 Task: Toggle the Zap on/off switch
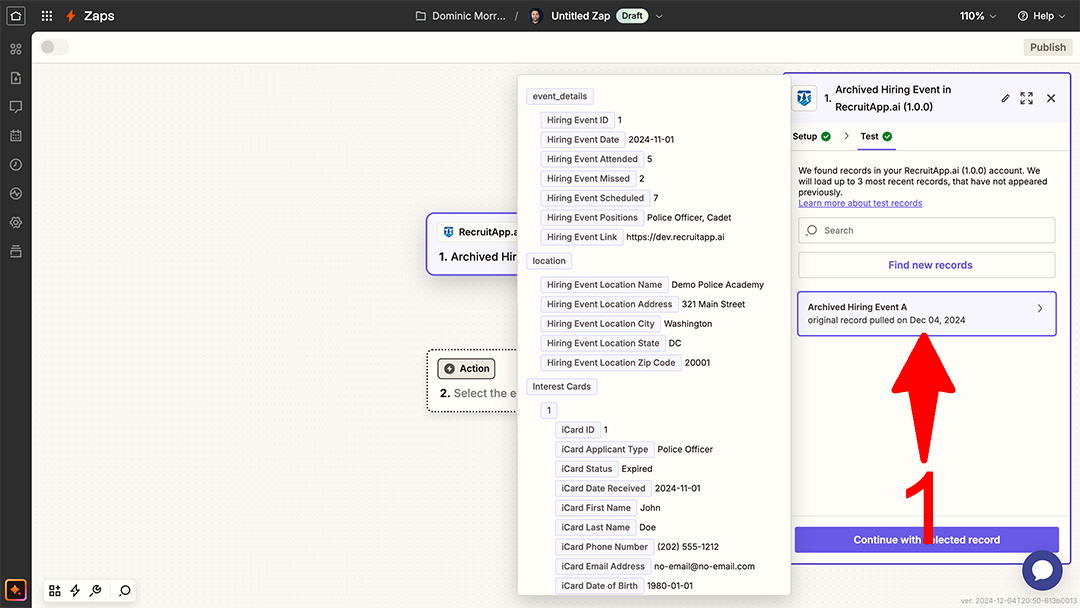click(x=54, y=47)
